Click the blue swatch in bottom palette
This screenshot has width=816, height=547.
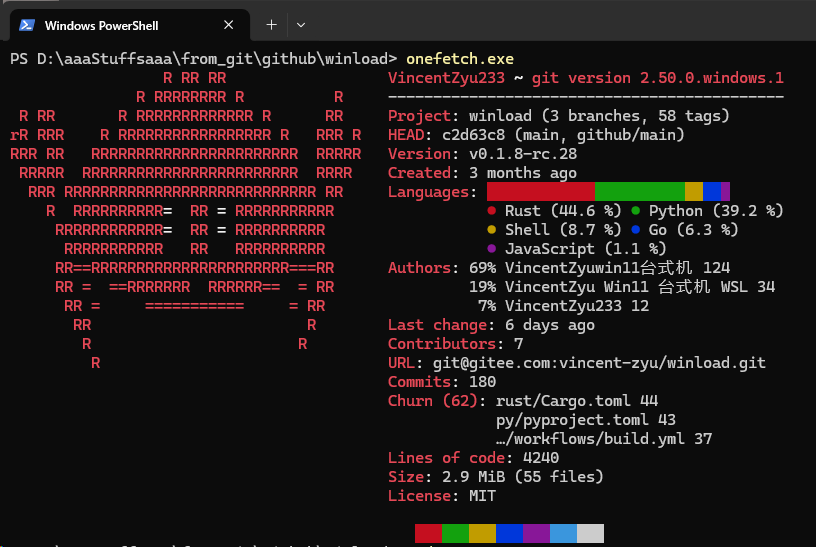point(509,533)
